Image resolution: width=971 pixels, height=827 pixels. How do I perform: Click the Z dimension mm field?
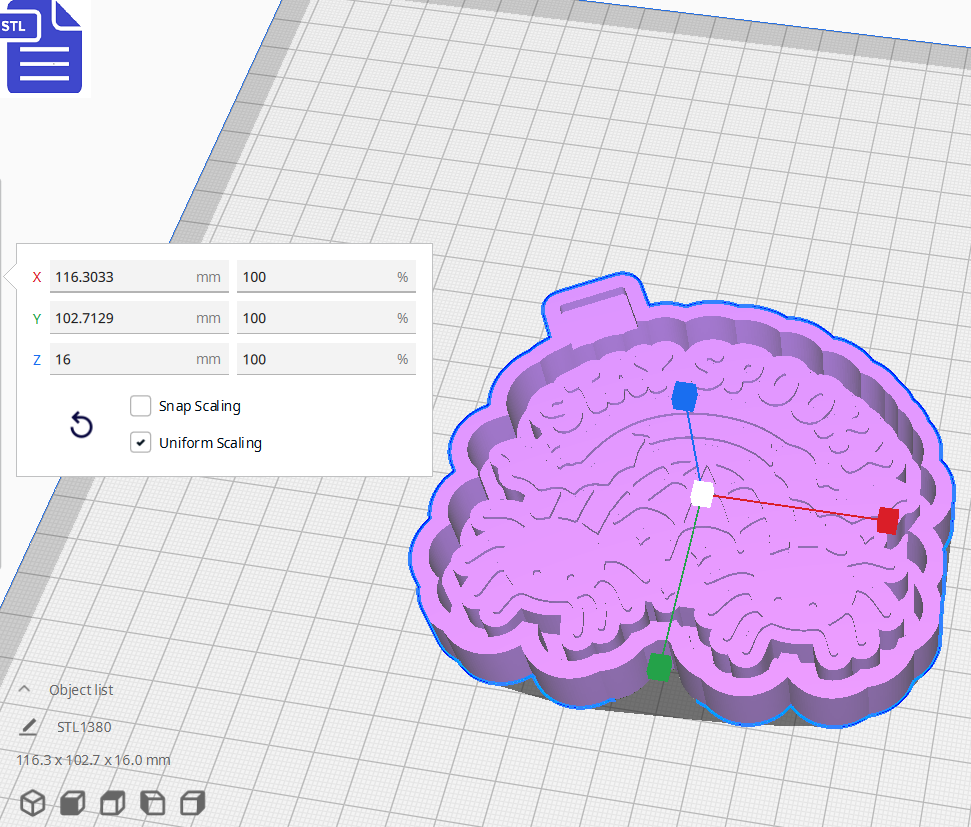pos(120,359)
